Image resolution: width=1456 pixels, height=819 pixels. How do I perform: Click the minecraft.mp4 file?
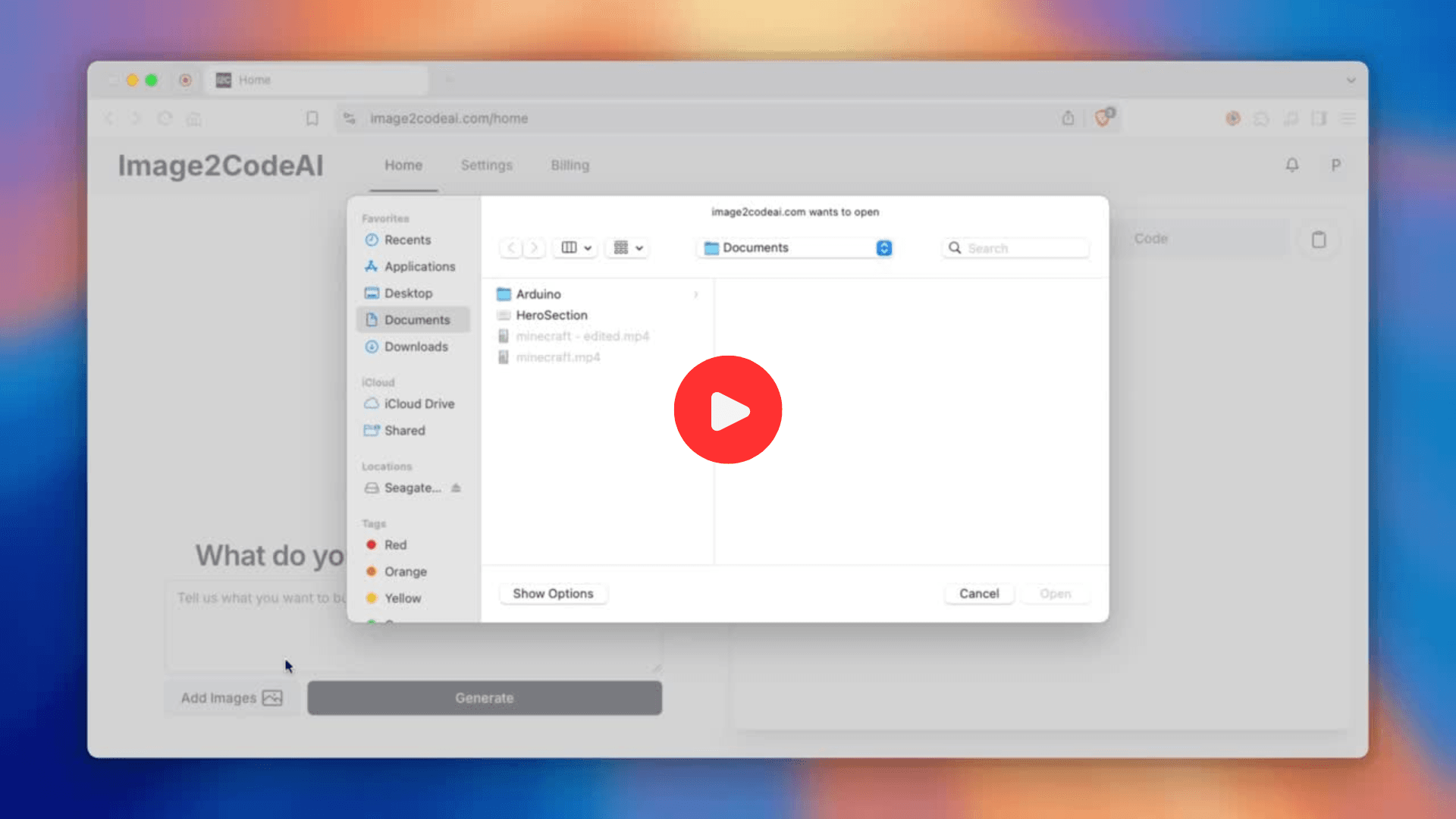click(557, 357)
